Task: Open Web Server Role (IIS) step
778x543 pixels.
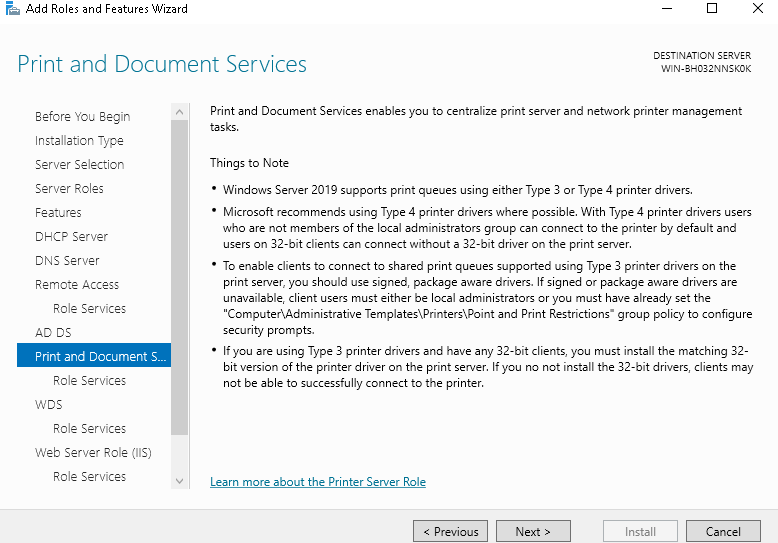Action: tap(95, 453)
